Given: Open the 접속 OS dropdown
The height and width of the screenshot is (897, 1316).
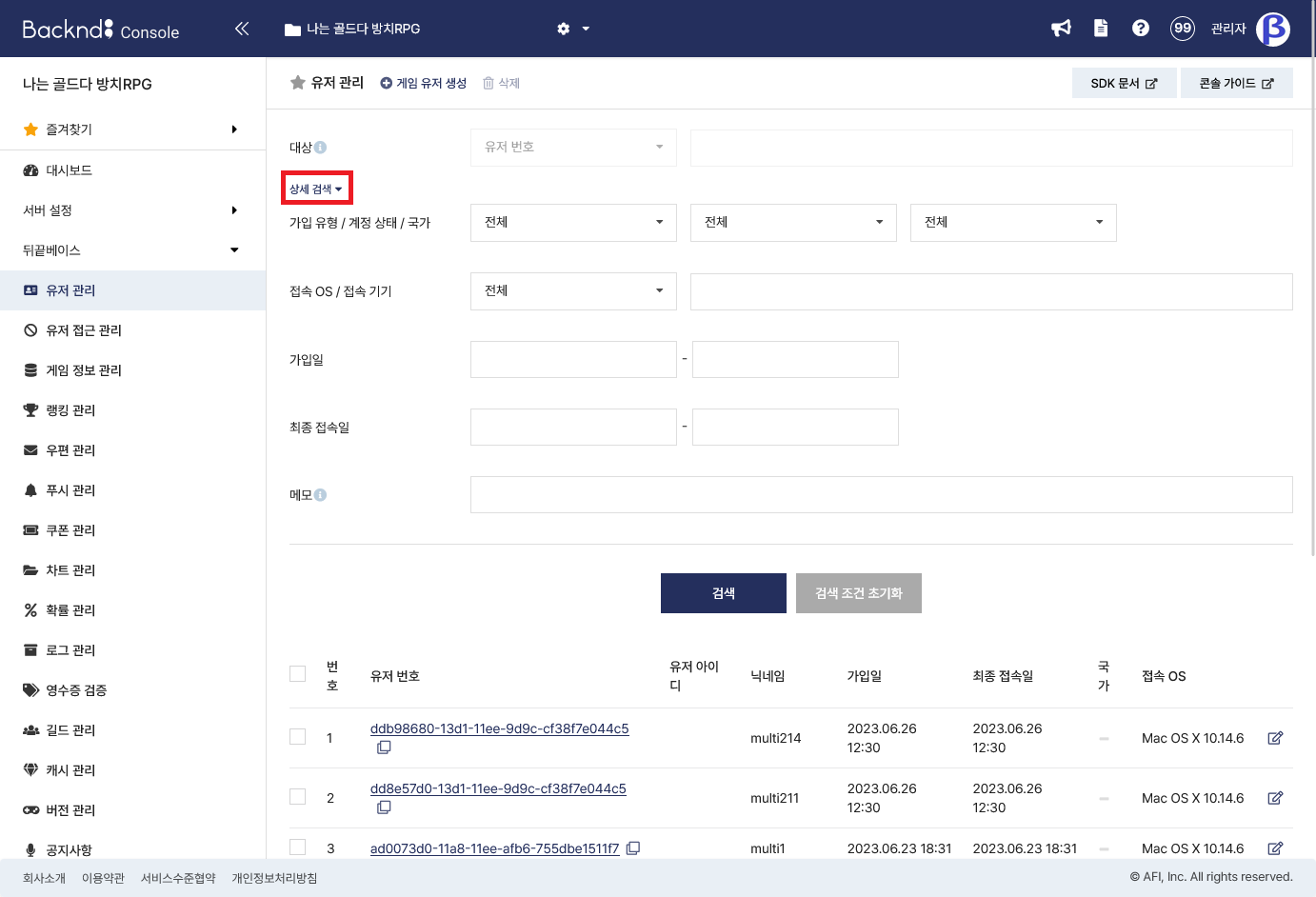Looking at the screenshot, I should (573, 291).
